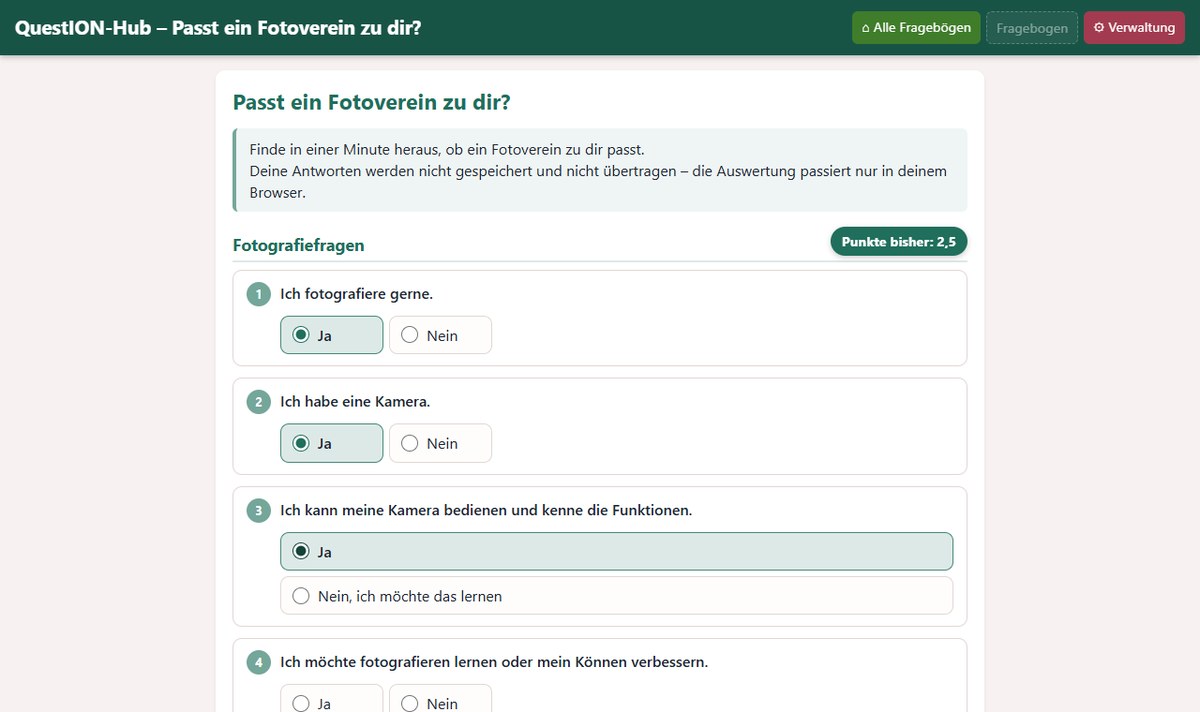Choose Nein for 'Ich habe eine Kamera'
Screen dimensions: 1200x712
click(440, 443)
